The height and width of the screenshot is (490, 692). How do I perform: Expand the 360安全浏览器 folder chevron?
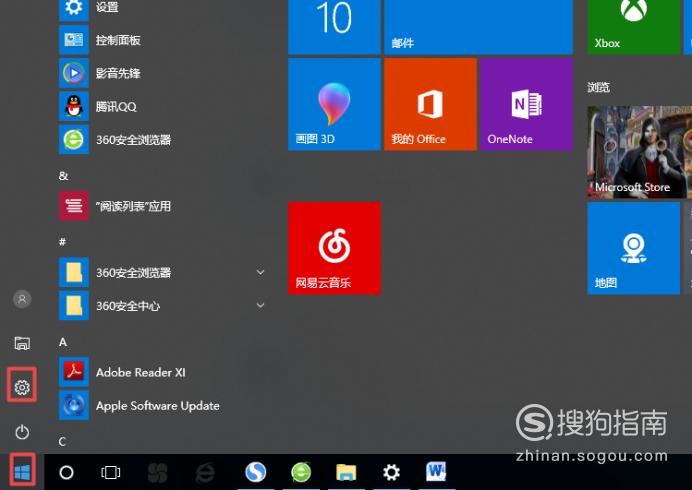point(260,272)
